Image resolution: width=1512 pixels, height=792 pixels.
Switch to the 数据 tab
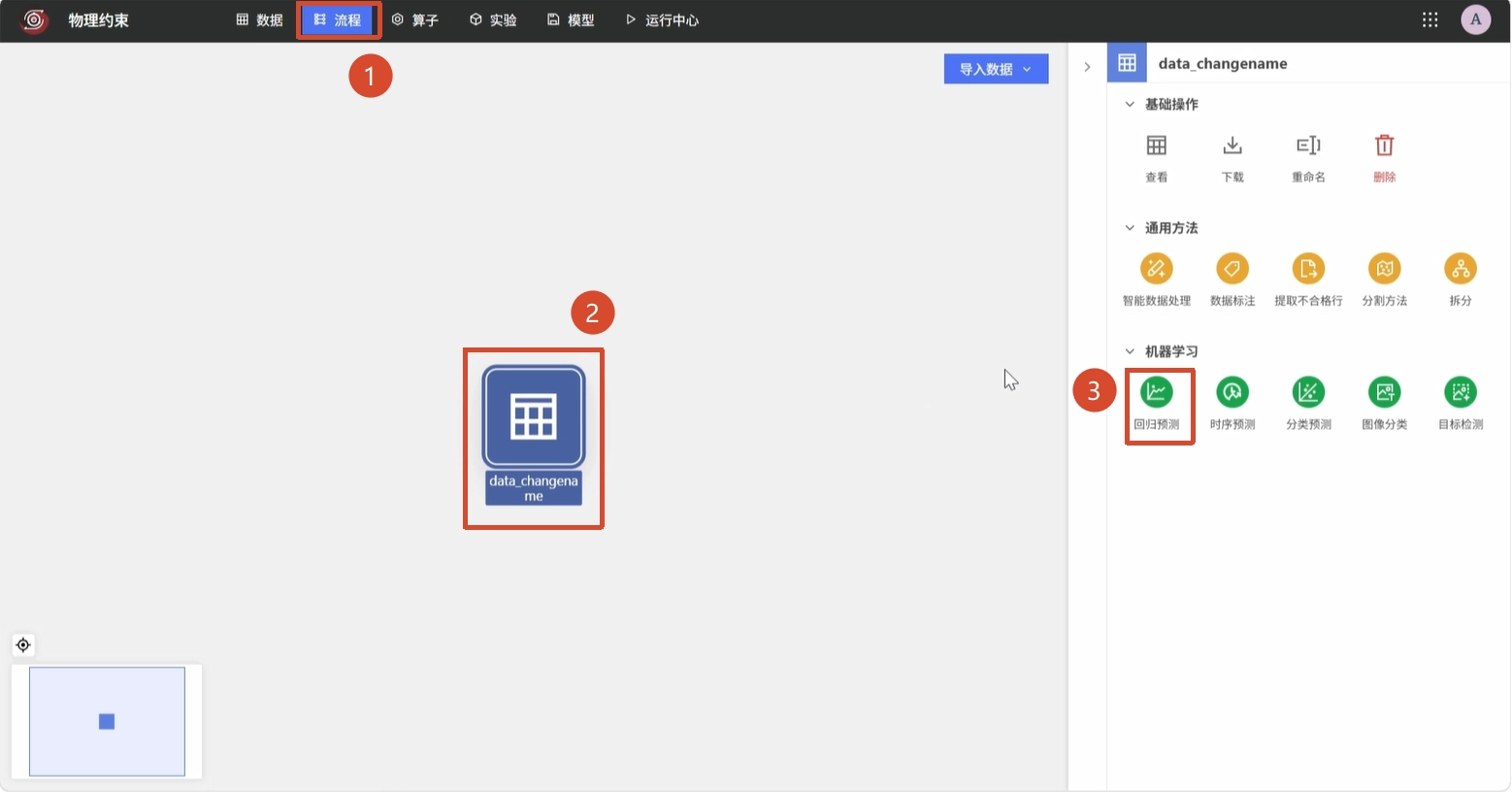click(x=259, y=19)
